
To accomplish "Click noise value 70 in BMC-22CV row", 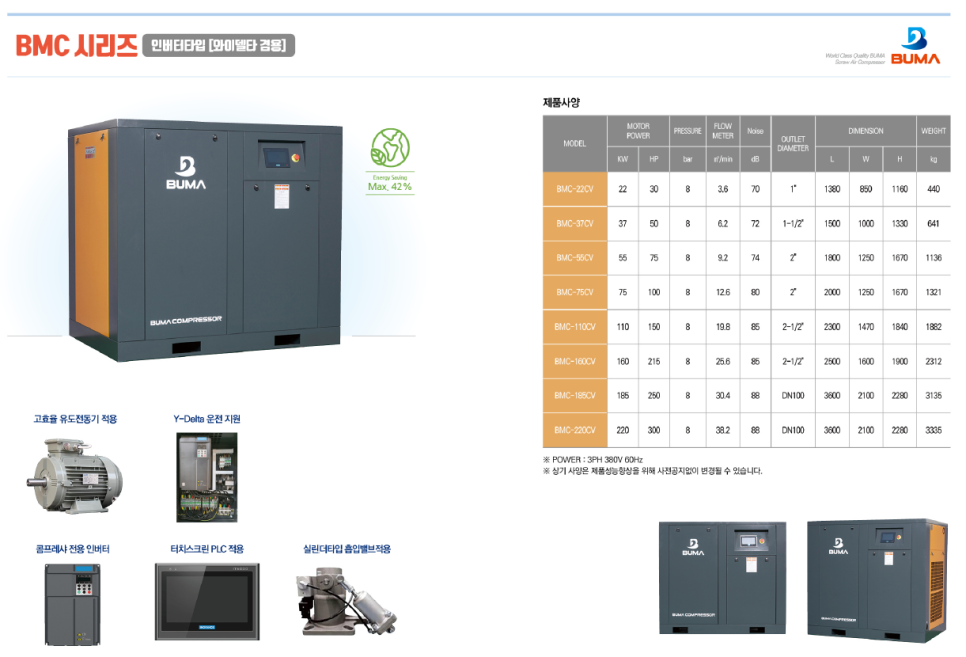I will point(755,189).
